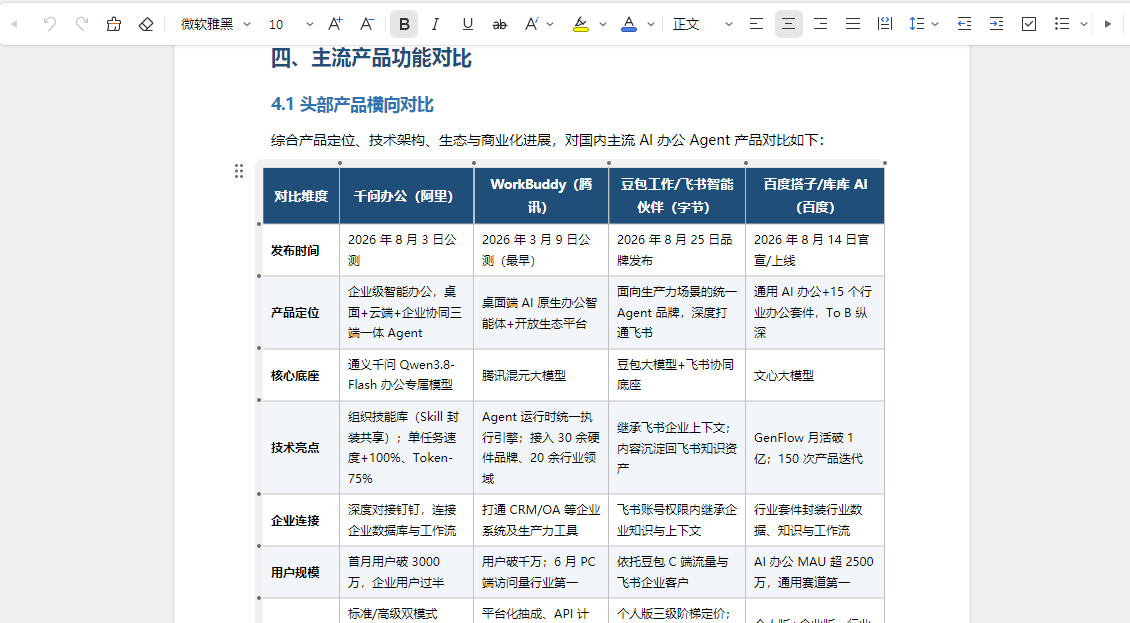Select the WorkBuddy（腾讯） header cell
Screen dimensions: 1130x623
click(x=541, y=196)
